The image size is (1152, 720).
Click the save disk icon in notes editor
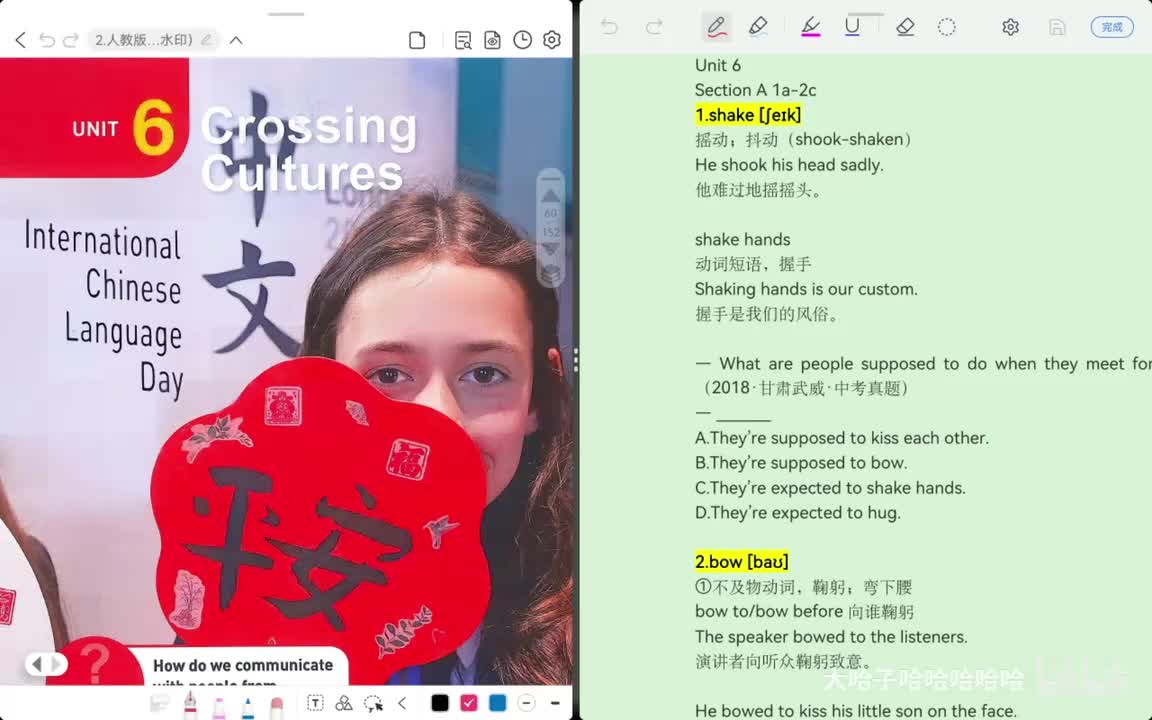(x=1056, y=27)
